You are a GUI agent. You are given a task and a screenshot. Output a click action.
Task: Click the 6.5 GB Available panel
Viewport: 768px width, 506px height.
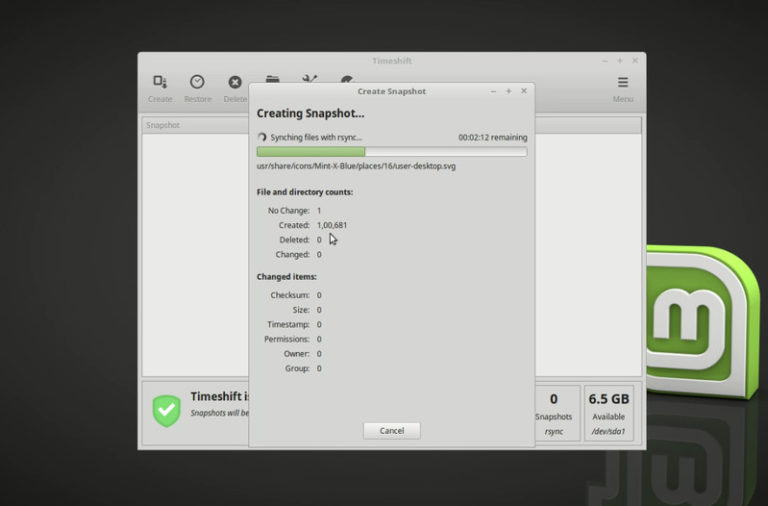click(x=608, y=413)
